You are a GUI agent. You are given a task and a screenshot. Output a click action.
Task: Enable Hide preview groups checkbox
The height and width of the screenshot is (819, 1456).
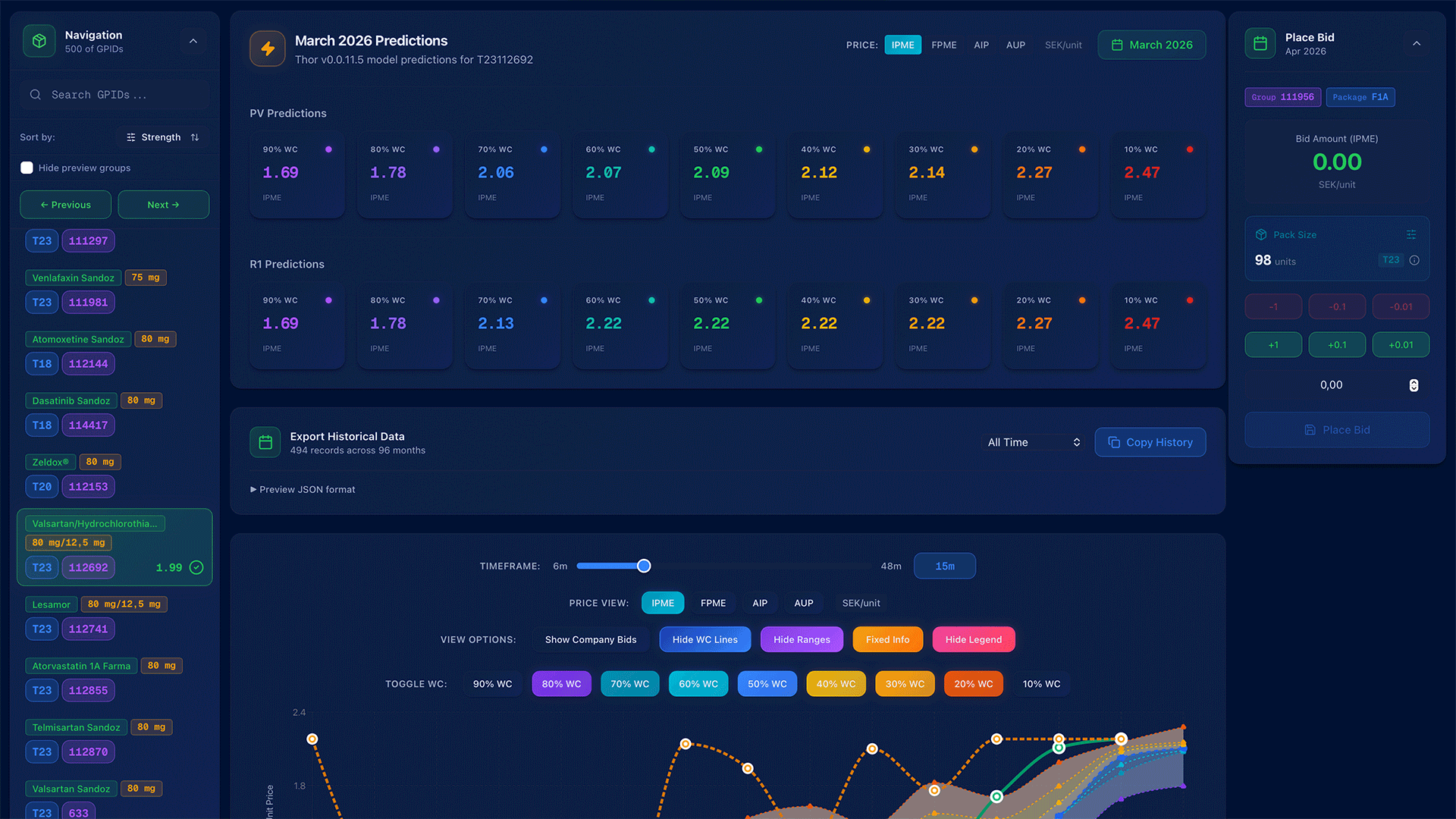(27, 168)
